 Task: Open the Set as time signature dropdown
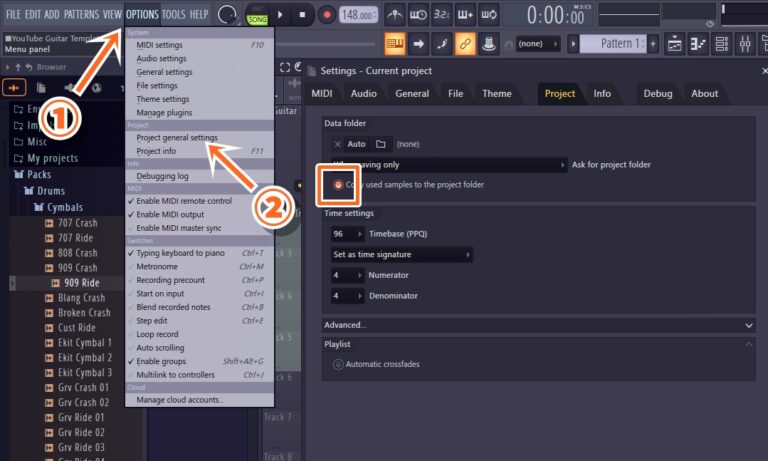(x=401, y=254)
